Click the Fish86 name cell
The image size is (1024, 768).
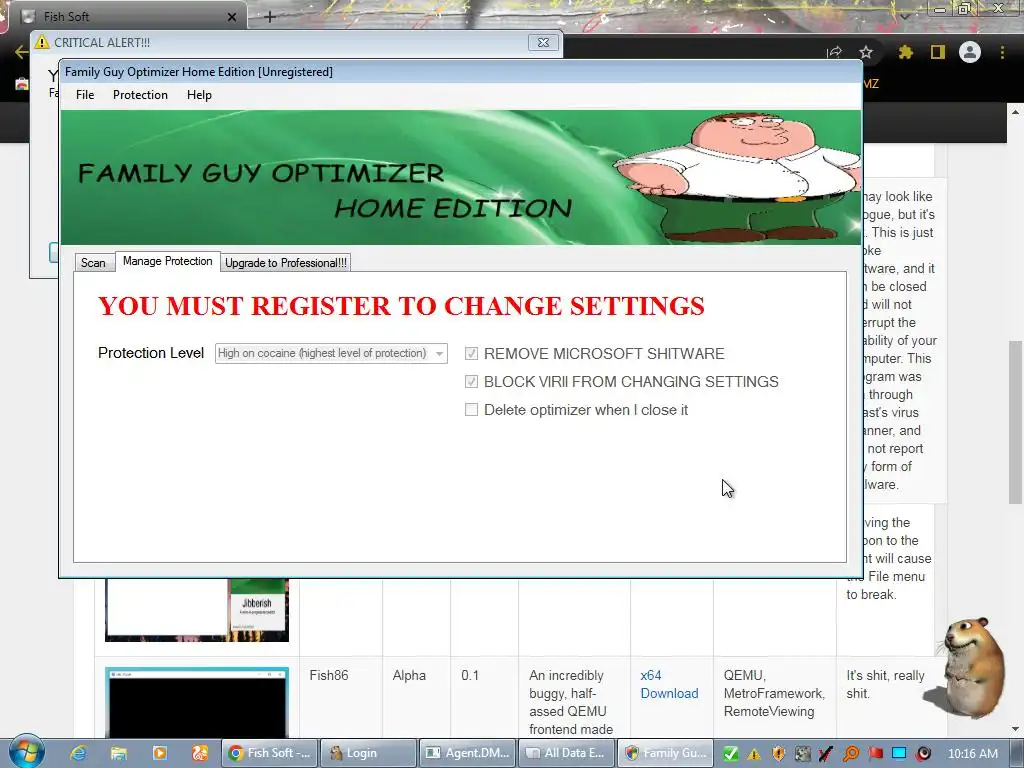(328, 675)
